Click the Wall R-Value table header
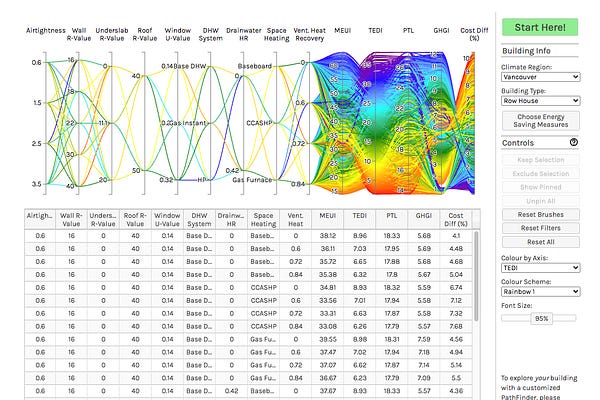 pos(71,220)
